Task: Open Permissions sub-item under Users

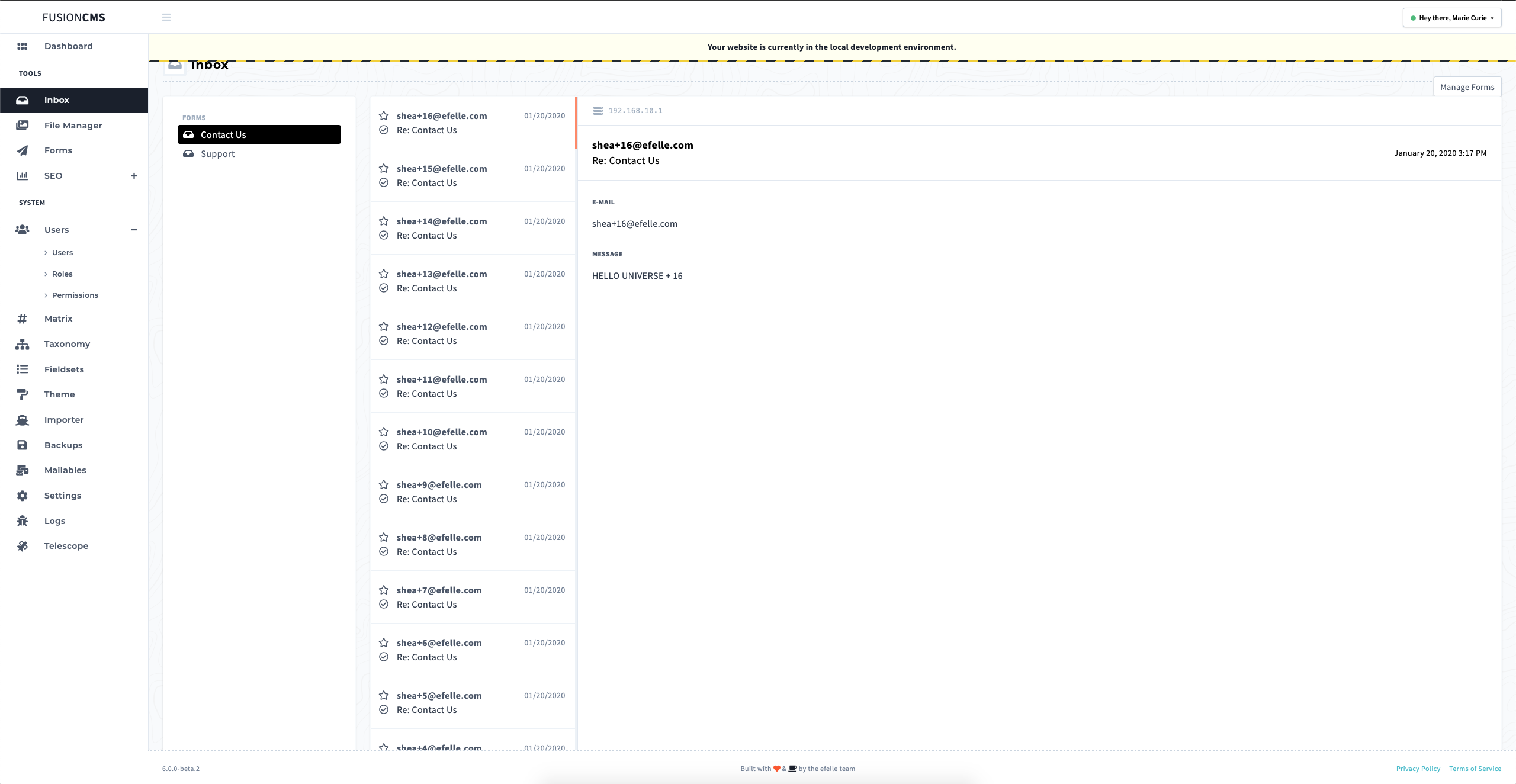Action: (75, 295)
